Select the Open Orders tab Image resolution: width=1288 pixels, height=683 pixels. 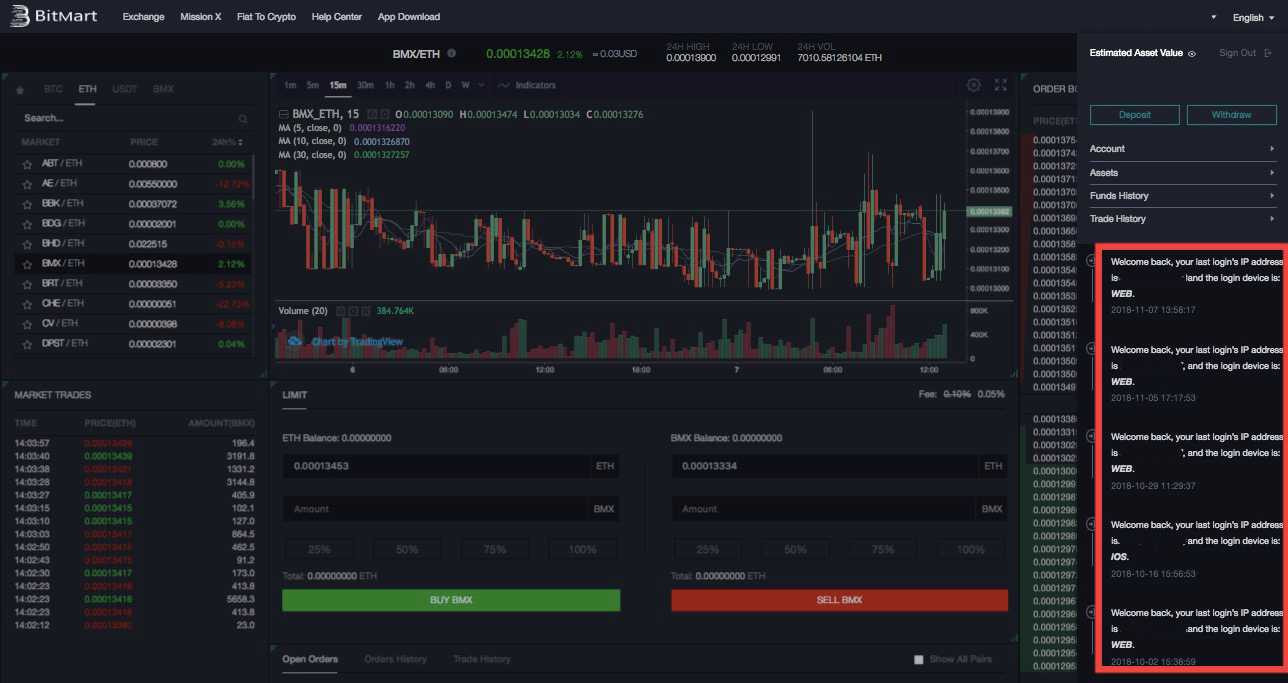click(310, 659)
